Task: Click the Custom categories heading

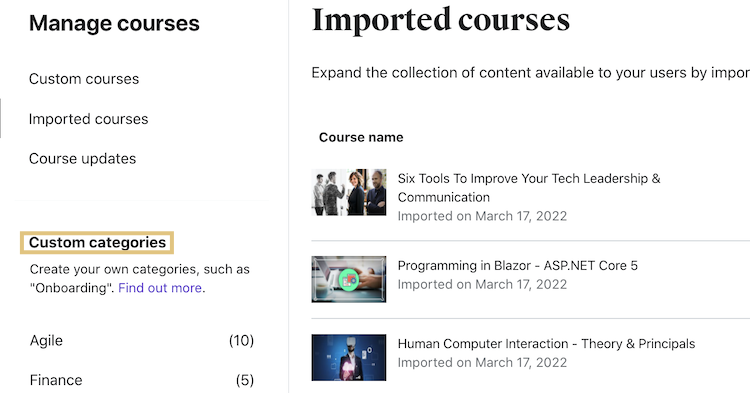Action: [97, 242]
